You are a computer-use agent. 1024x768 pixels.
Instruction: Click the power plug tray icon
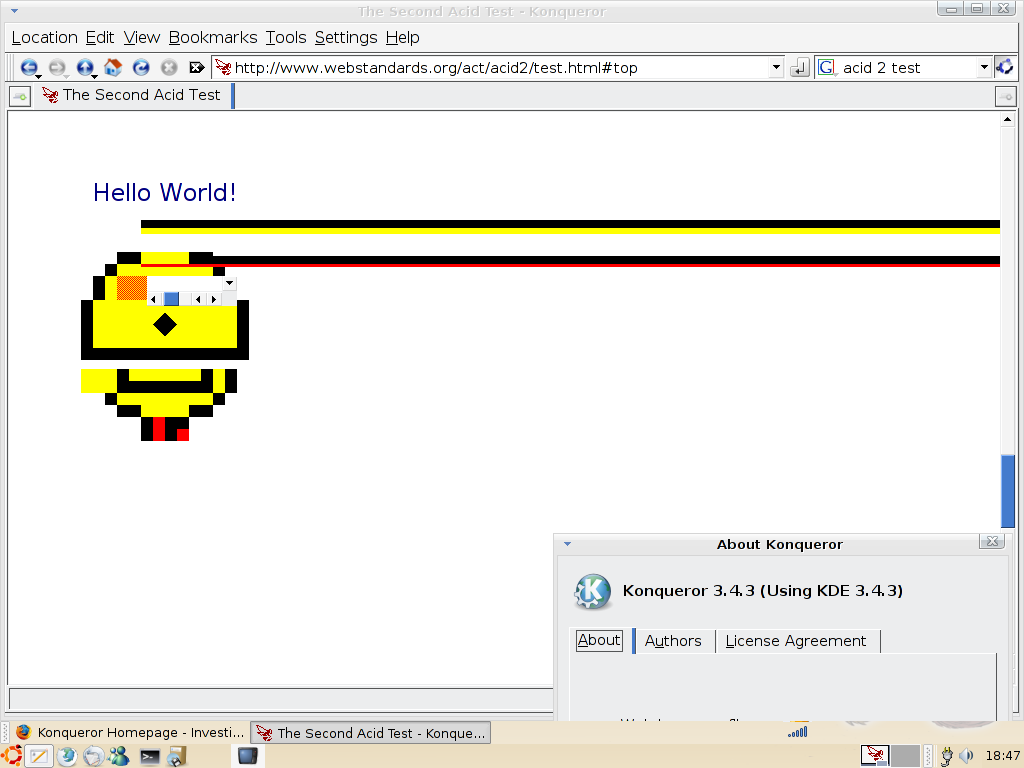click(x=946, y=756)
